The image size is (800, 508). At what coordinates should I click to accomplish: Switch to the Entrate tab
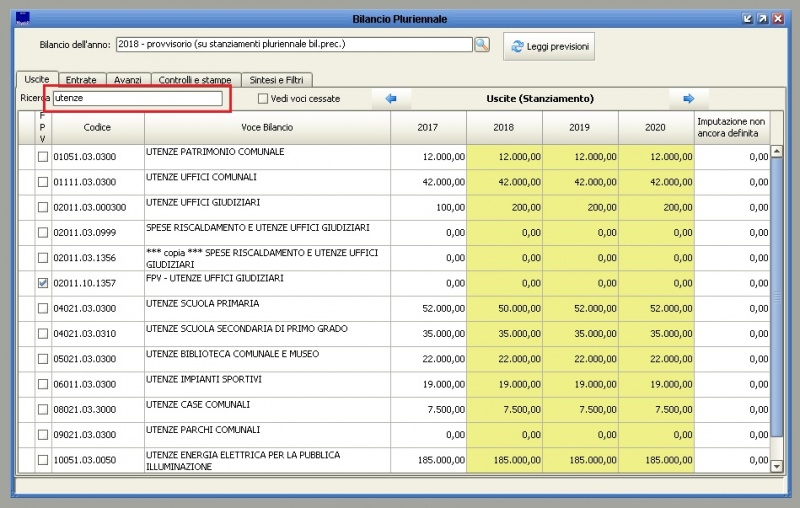(x=81, y=80)
